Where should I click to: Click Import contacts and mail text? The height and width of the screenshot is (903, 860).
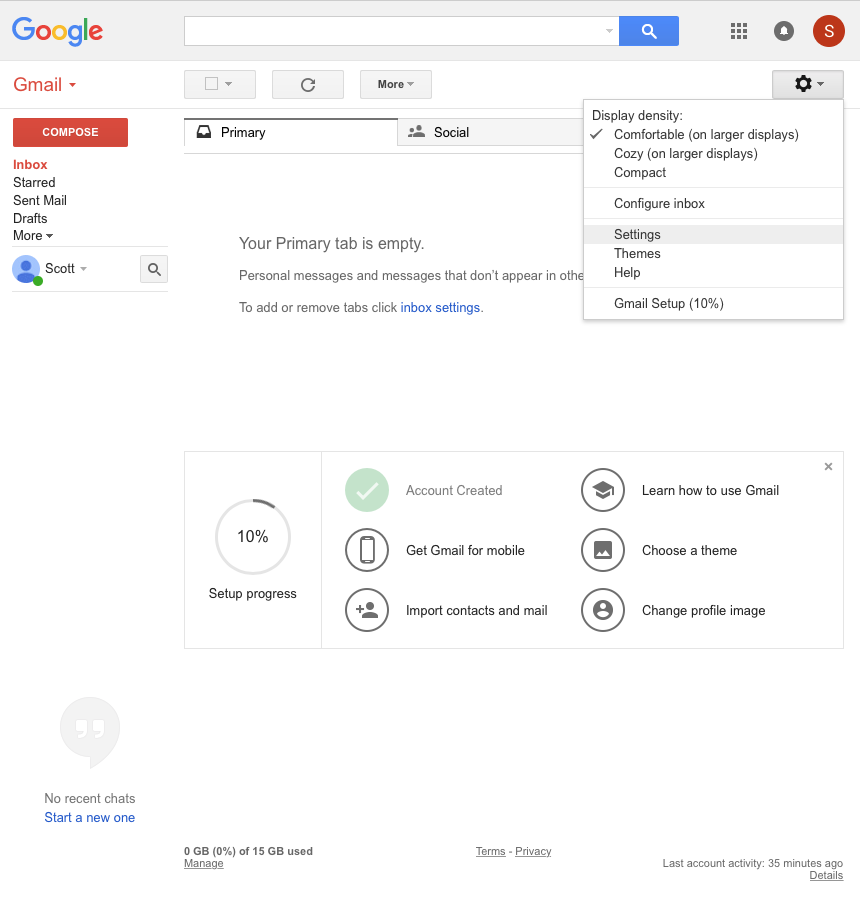[476, 610]
